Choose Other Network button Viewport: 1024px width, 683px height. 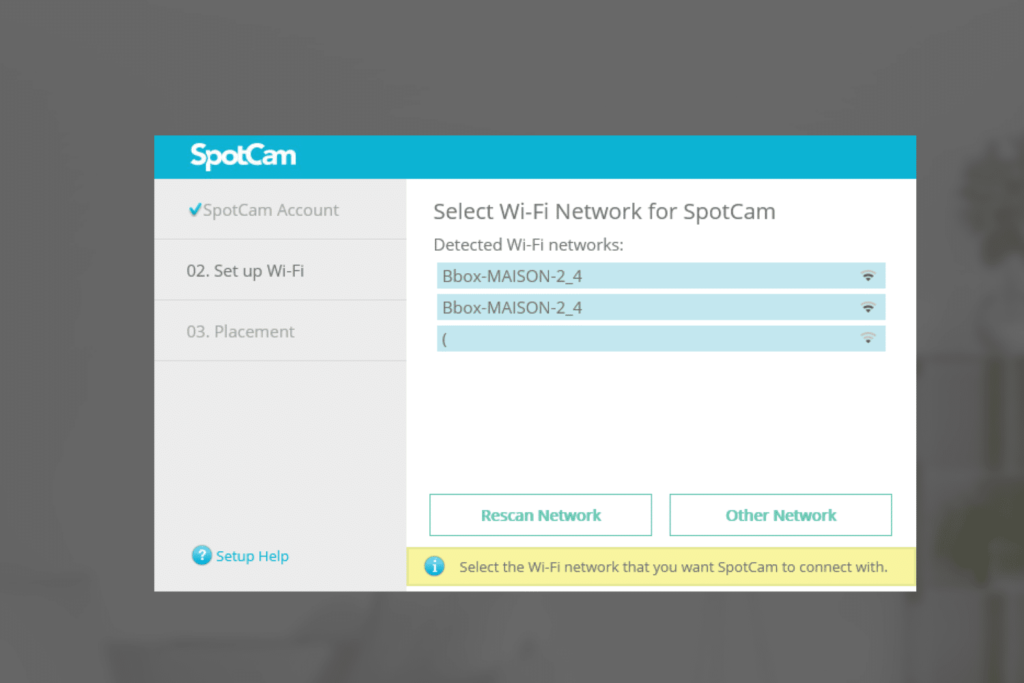780,515
